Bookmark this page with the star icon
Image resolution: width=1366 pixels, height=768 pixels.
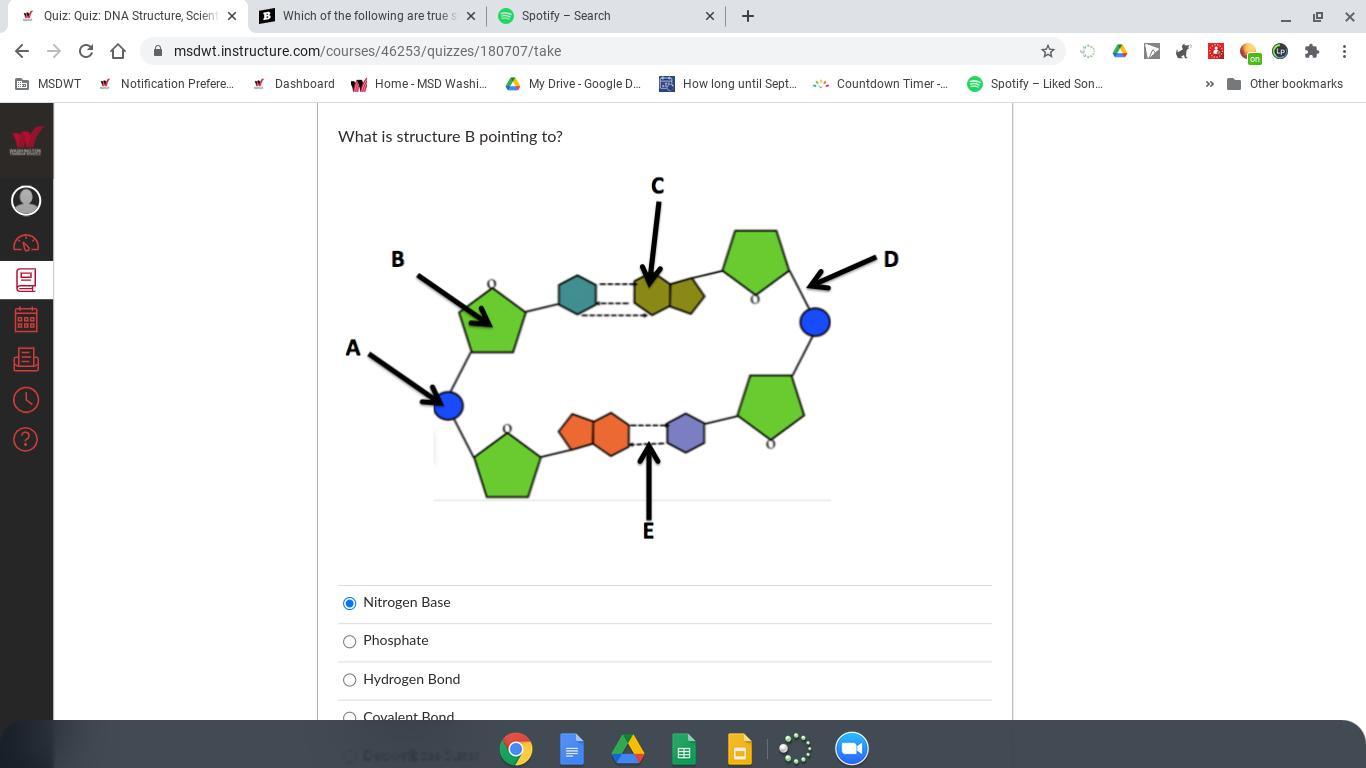1048,51
